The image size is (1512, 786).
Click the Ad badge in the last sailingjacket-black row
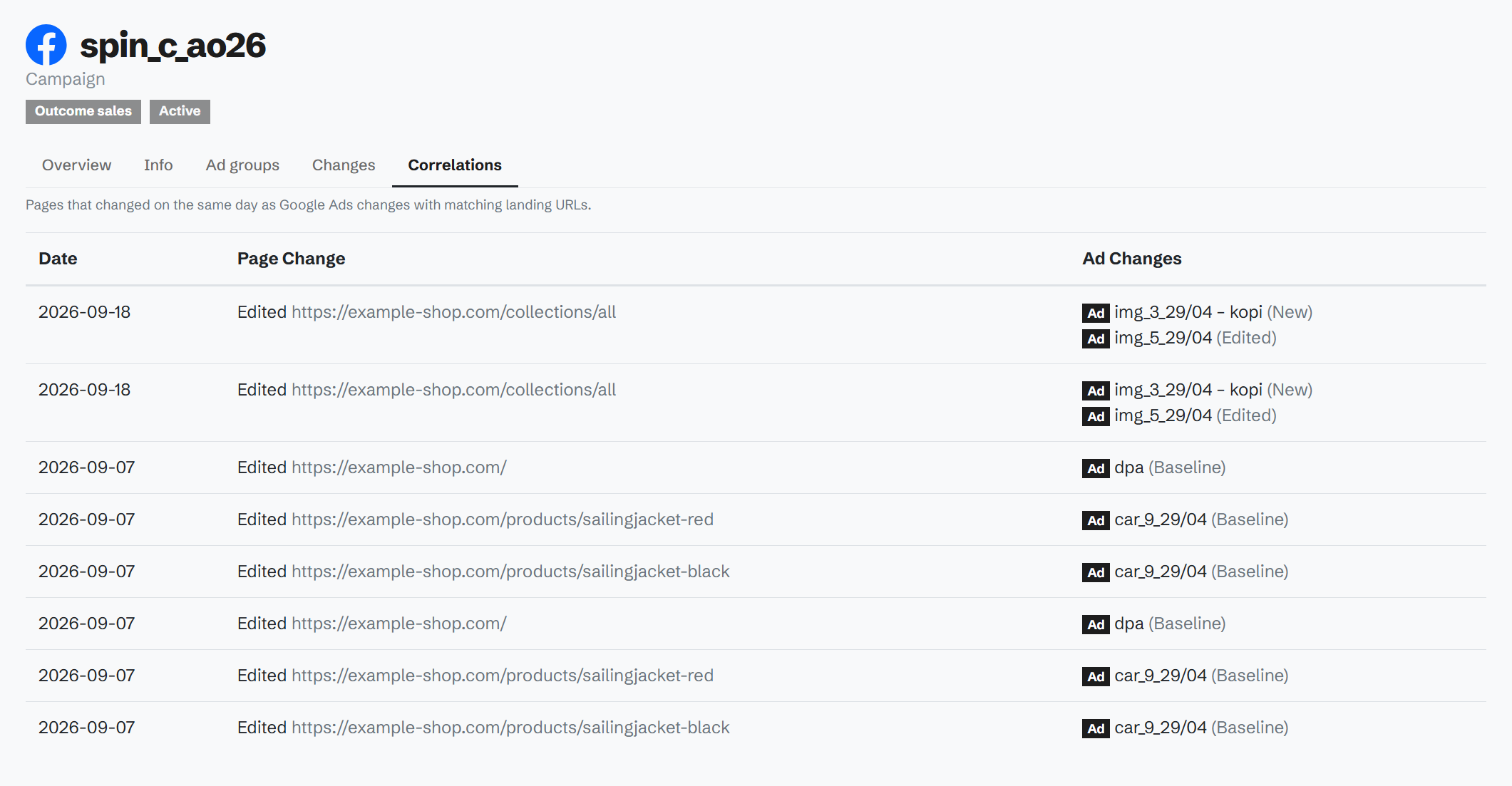coord(1096,728)
